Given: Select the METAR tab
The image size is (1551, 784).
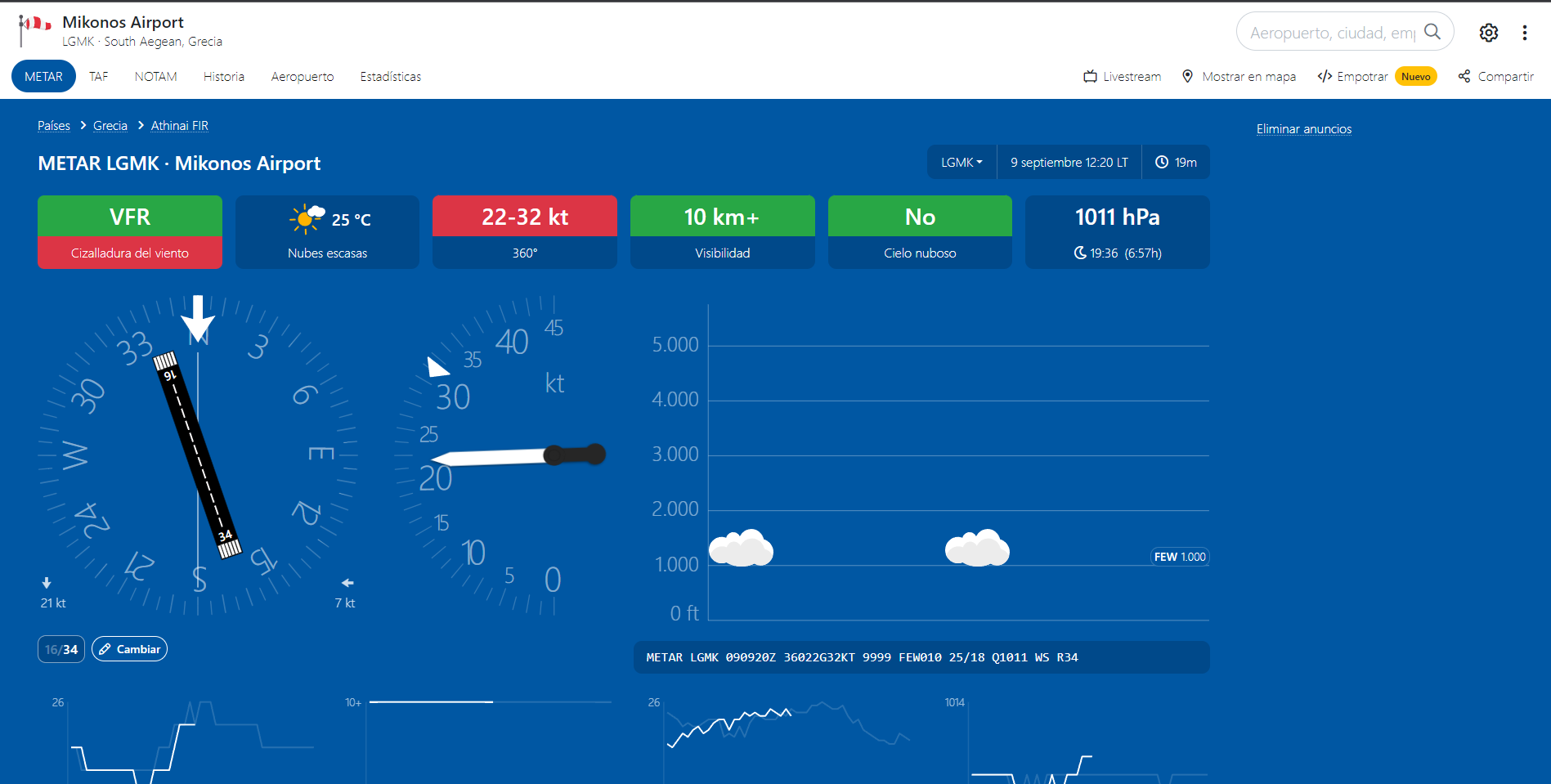Looking at the screenshot, I should pyautogui.click(x=43, y=76).
